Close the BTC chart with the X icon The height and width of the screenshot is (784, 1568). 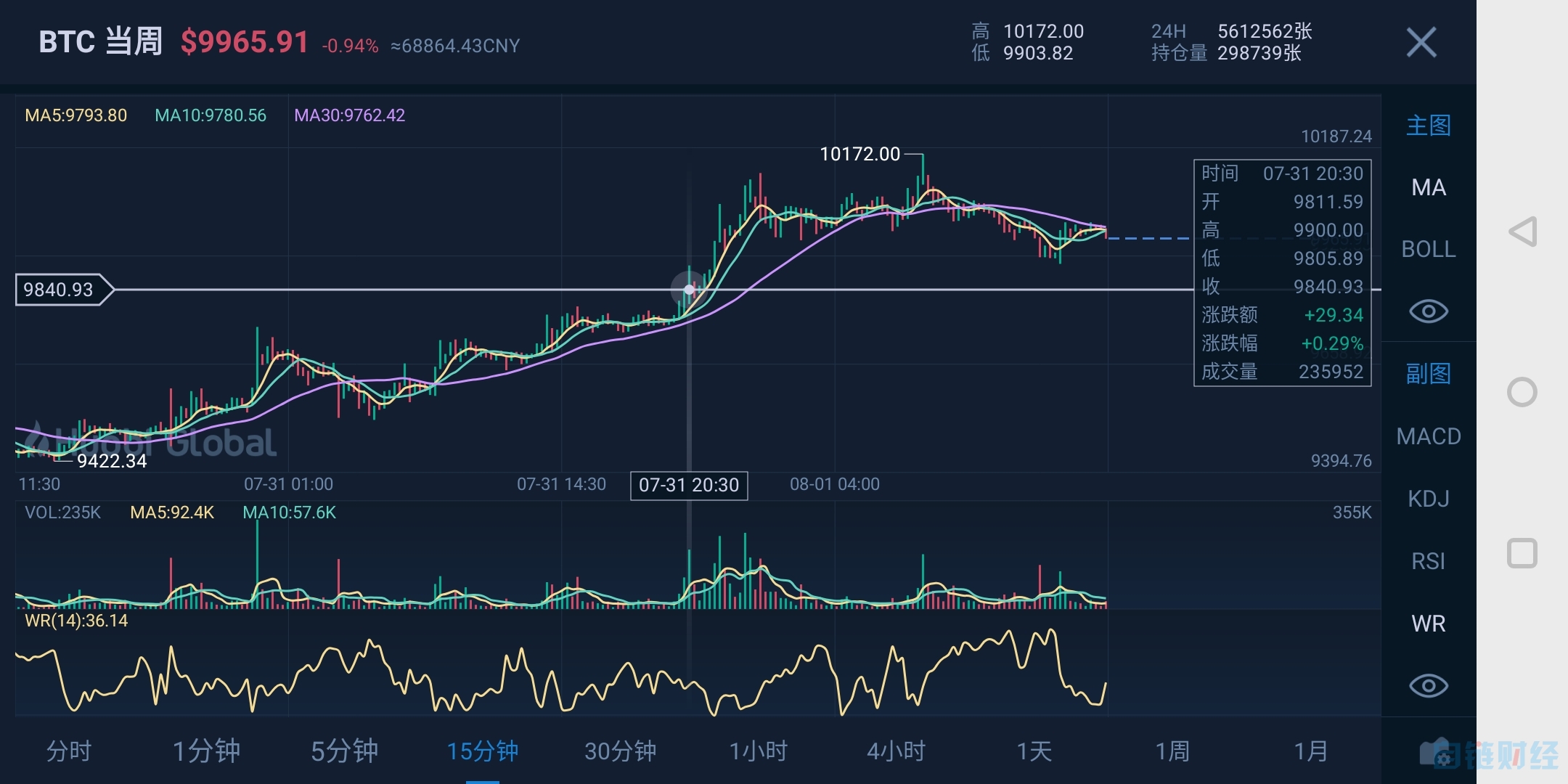click(1421, 42)
